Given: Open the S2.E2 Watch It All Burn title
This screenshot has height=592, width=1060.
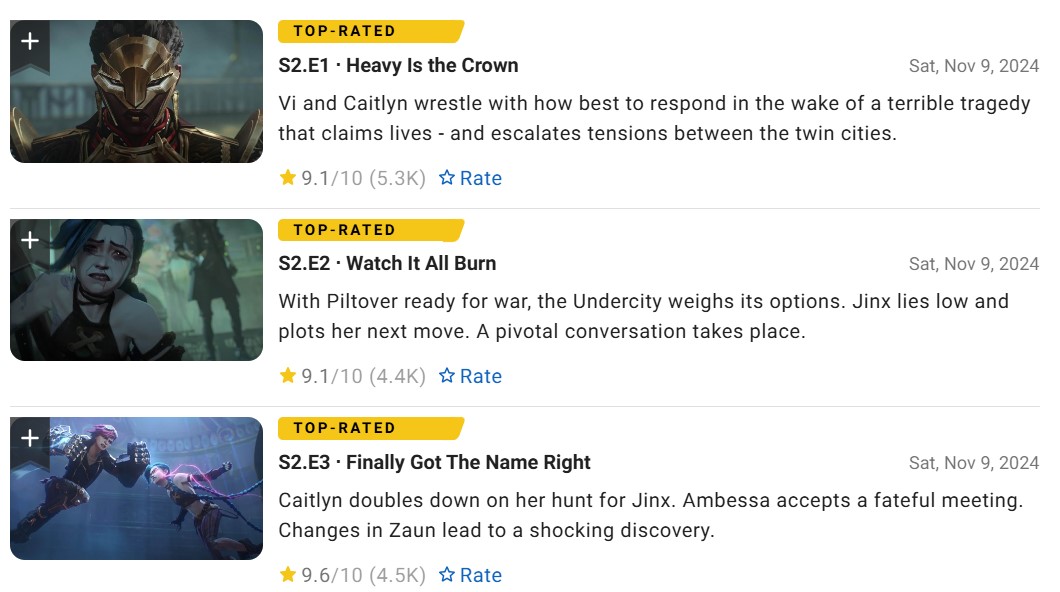Looking at the screenshot, I should pos(387,264).
